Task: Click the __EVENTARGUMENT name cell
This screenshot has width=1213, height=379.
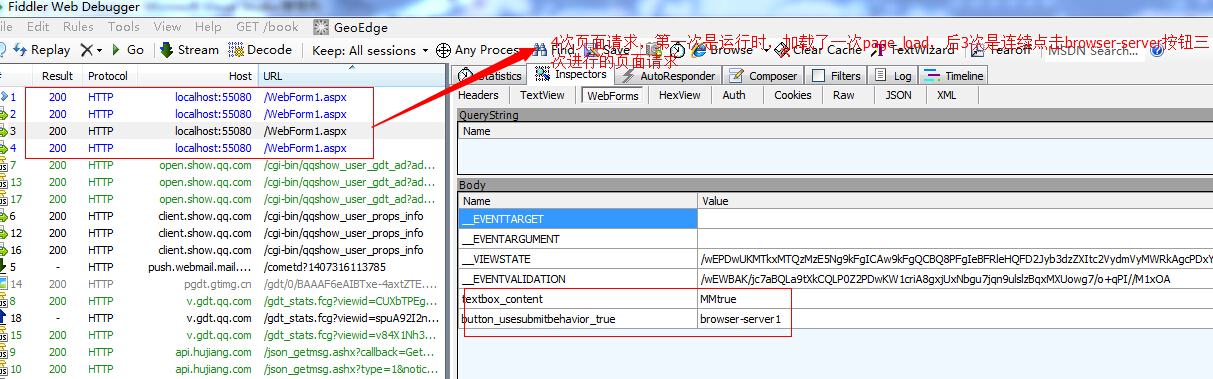Action: click(x=577, y=239)
